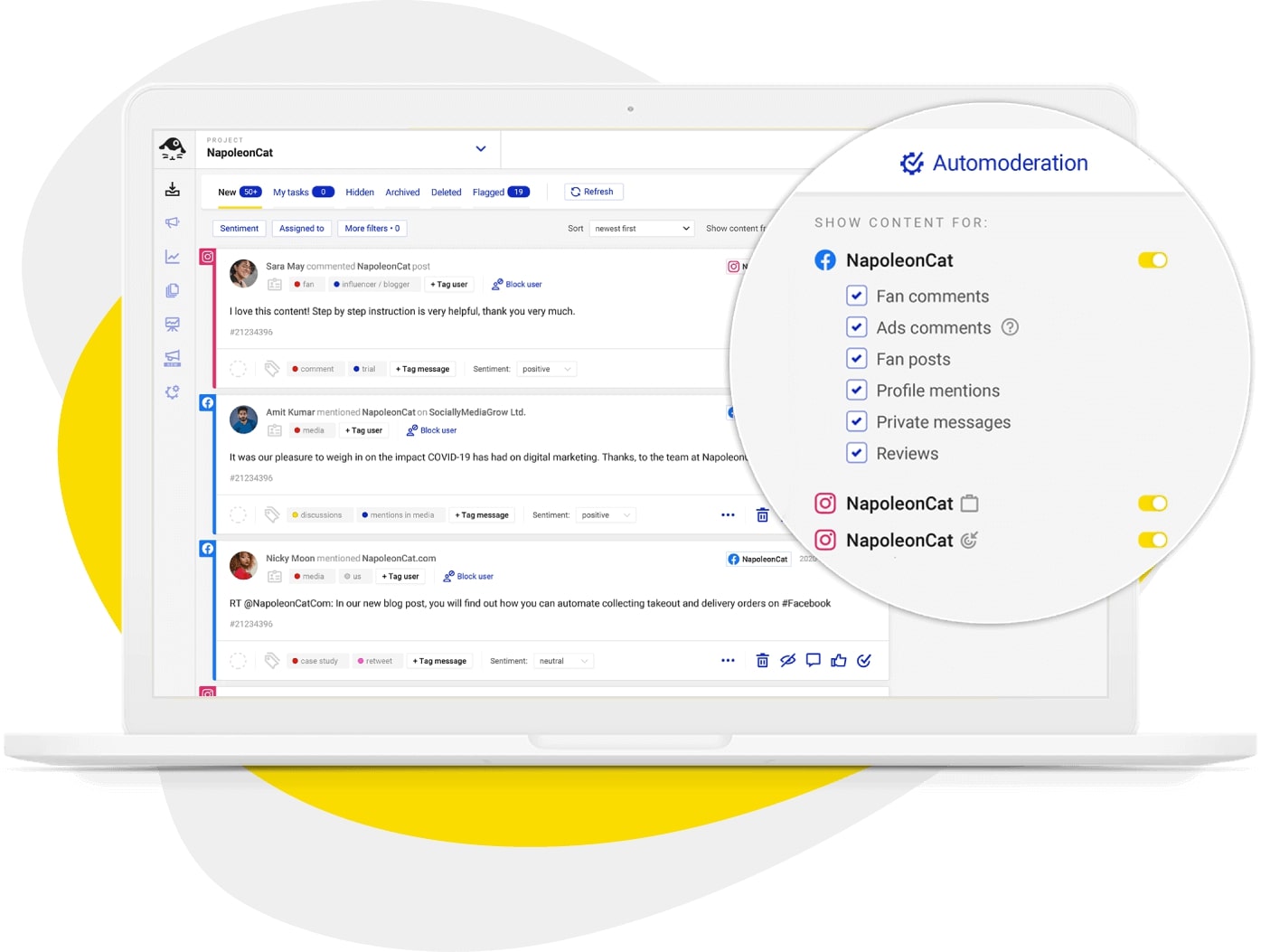Viewport: 1261px width, 952px height.
Task: Open the Assigned to filter dropdown
Action: coord(302,229)
